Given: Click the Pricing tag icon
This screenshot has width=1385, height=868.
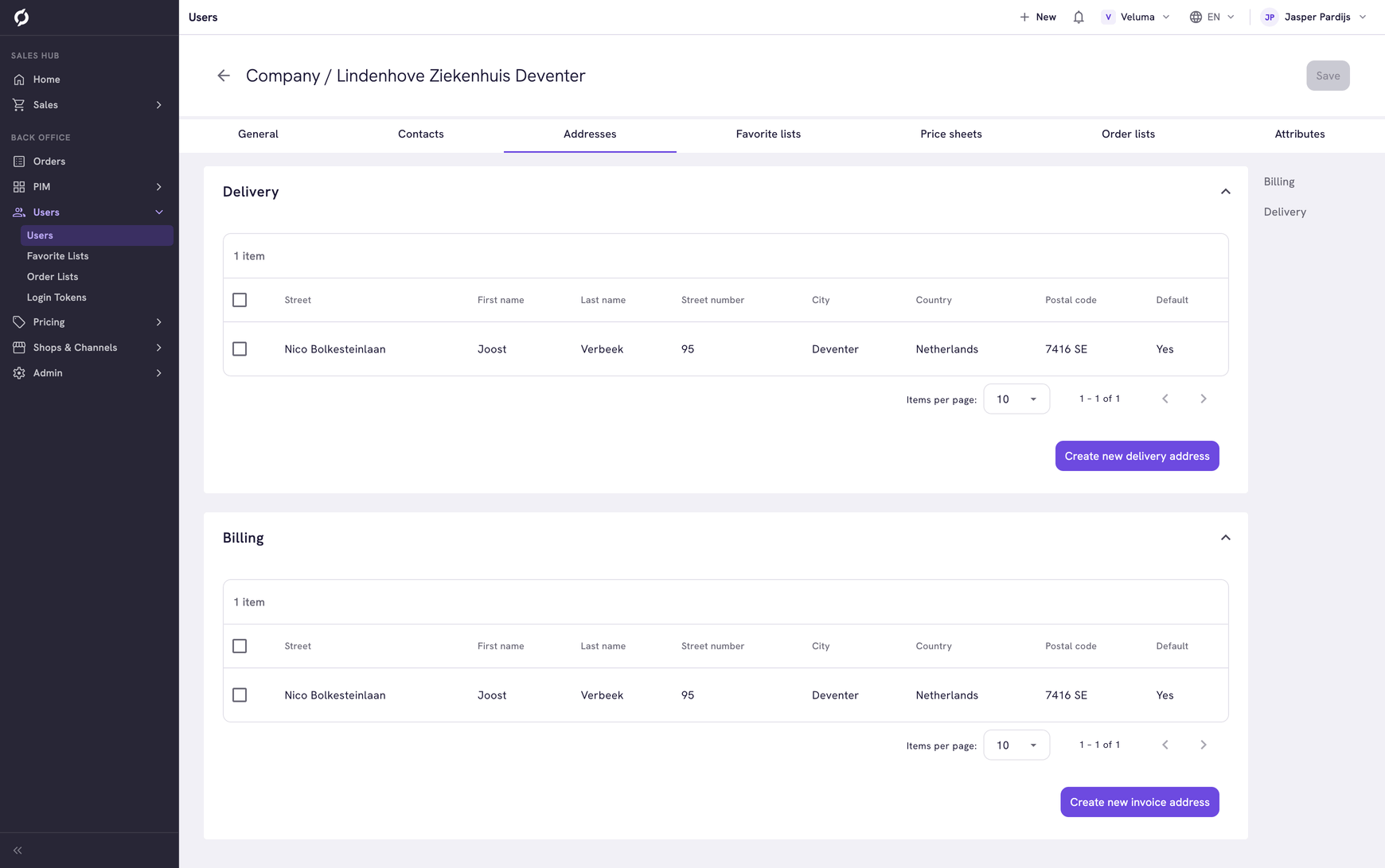Looking at the screenshot, I should [x=19, y=322].
